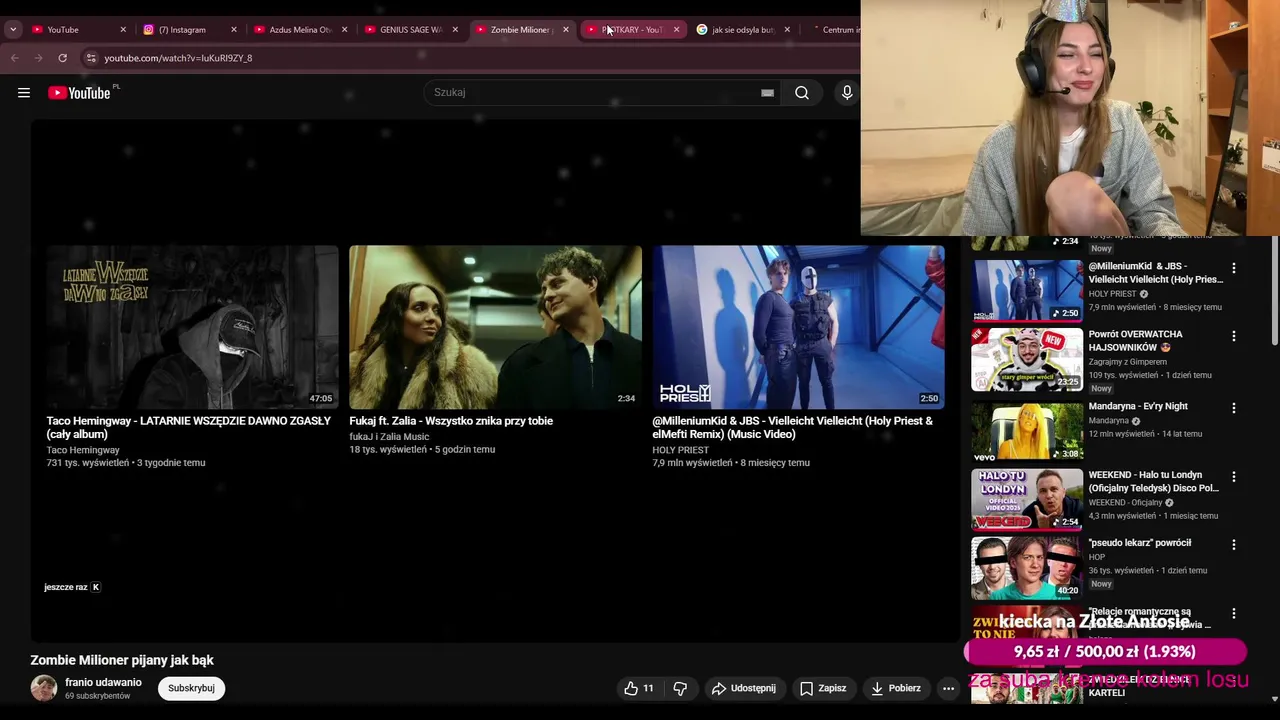Open "Taco Hemingway - LATARNIE WSZĘDZIE" title
Image resolution: width=1280 pixels, height=720 pixels.
(188, 428)
